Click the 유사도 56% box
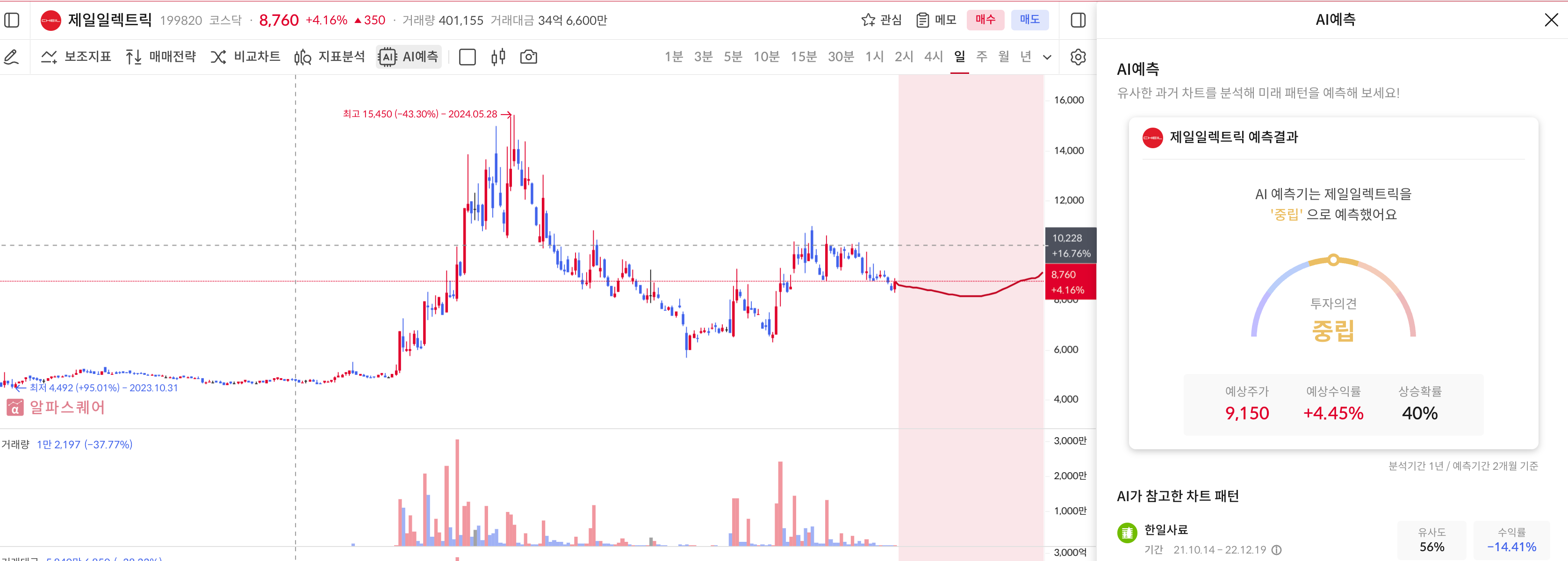Screen dimensions: 1568x561 pyautogui.click(x=1431, y=540)
